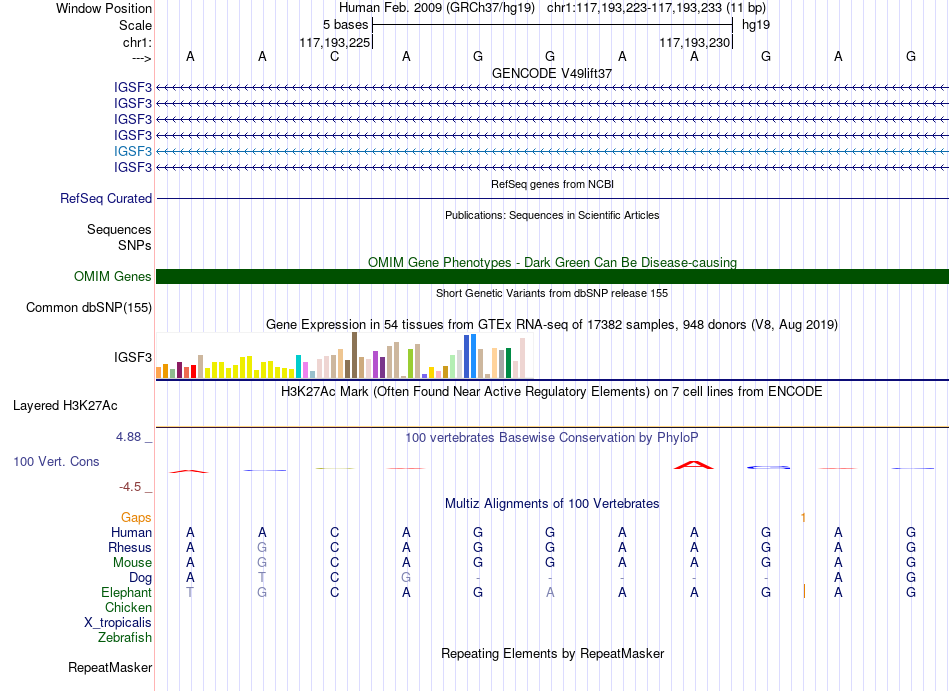
Task: Click the Multiz Alignments of 100 Vertebrates title
Action: 552,503
